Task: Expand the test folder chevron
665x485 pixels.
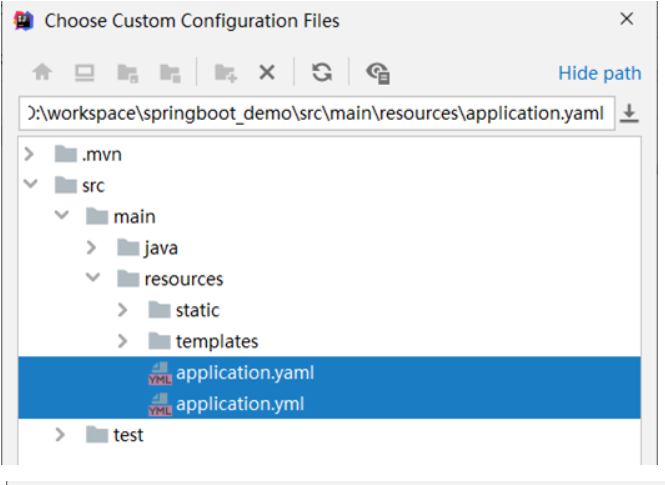Action: click(61, 435)
